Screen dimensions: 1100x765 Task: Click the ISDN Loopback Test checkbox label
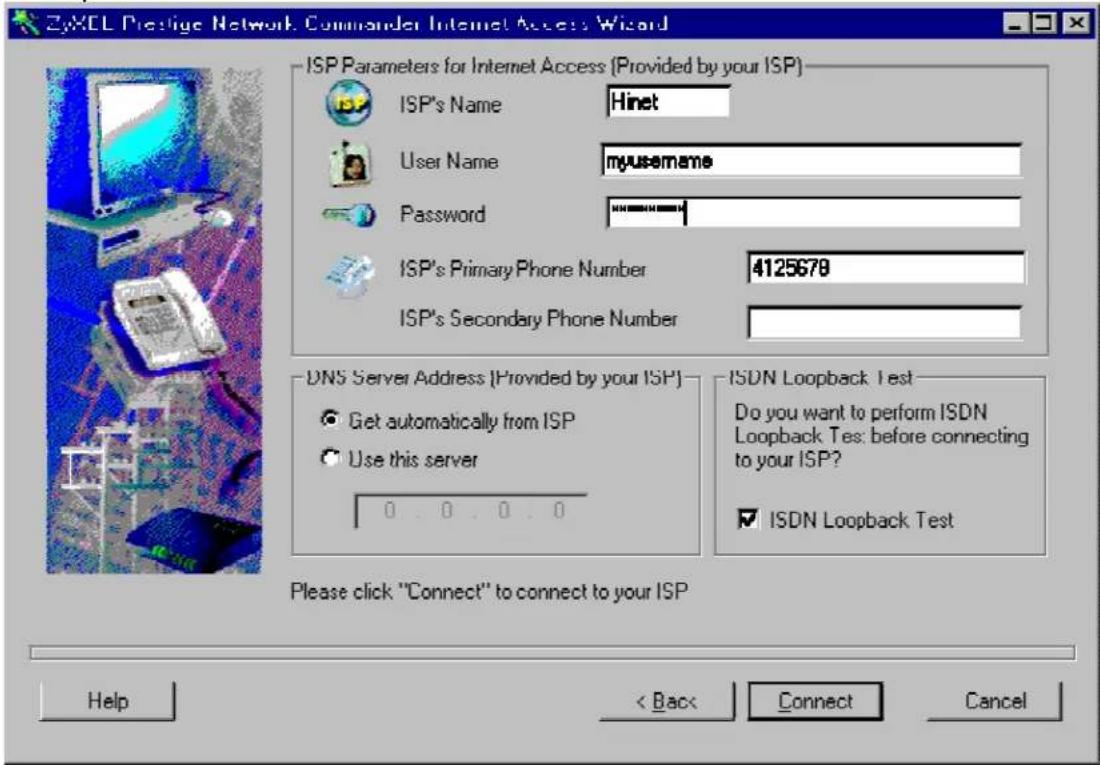pos(861,520)
